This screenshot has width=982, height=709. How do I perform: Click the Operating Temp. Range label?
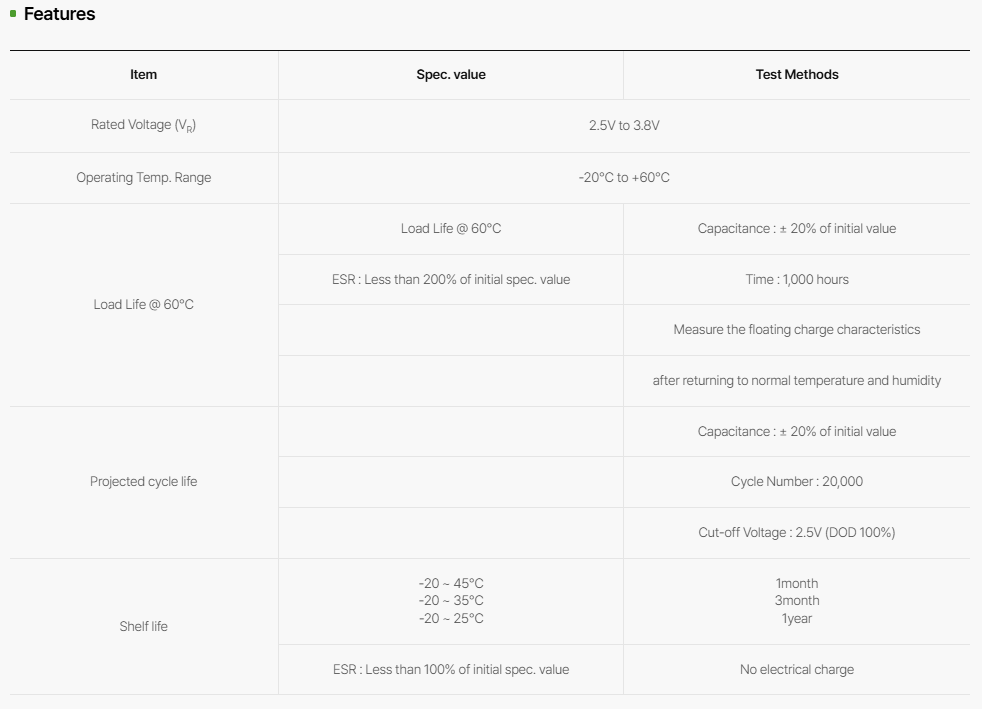[143, 177]
